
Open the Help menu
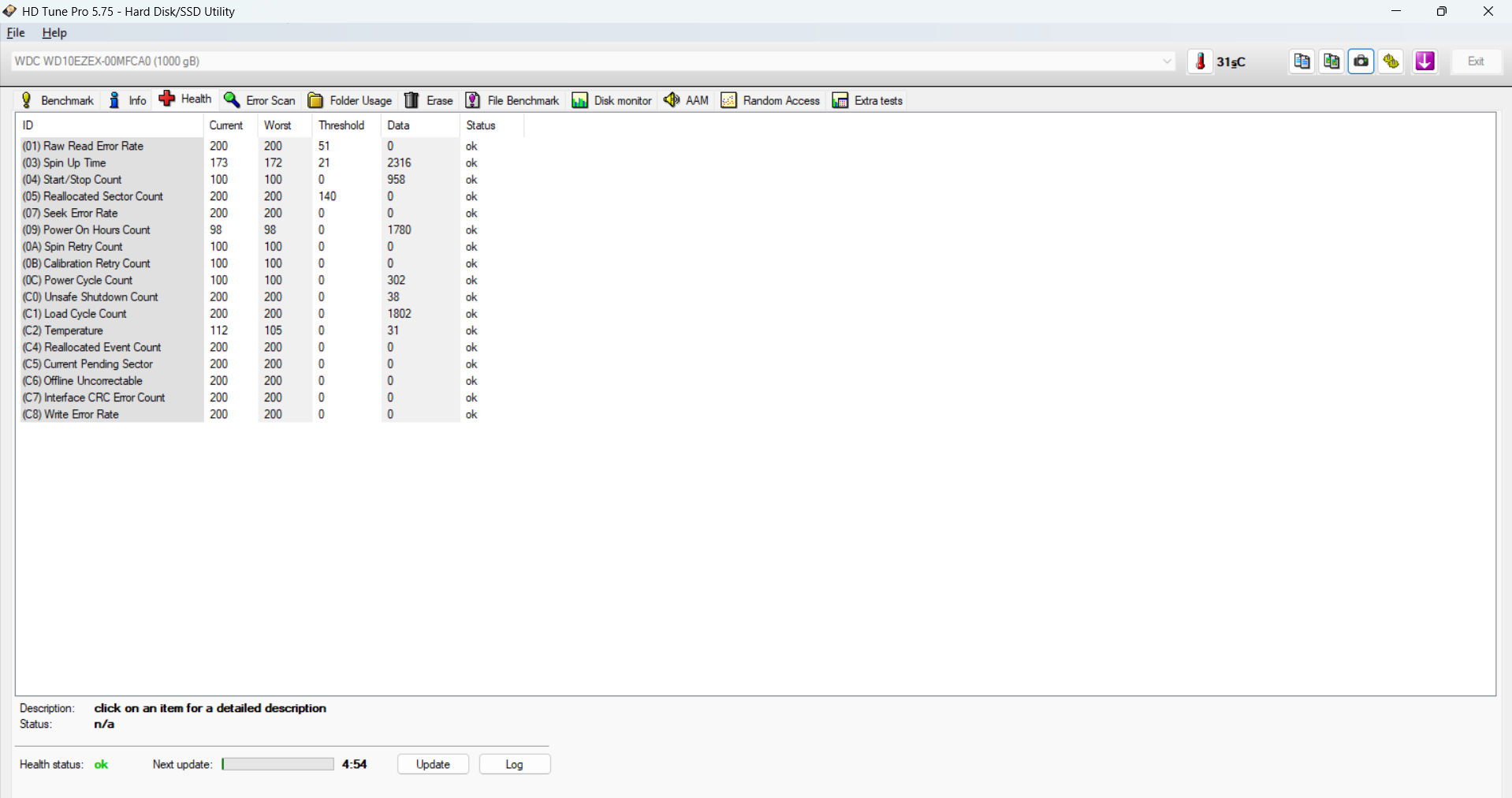(x=54, y=33)
